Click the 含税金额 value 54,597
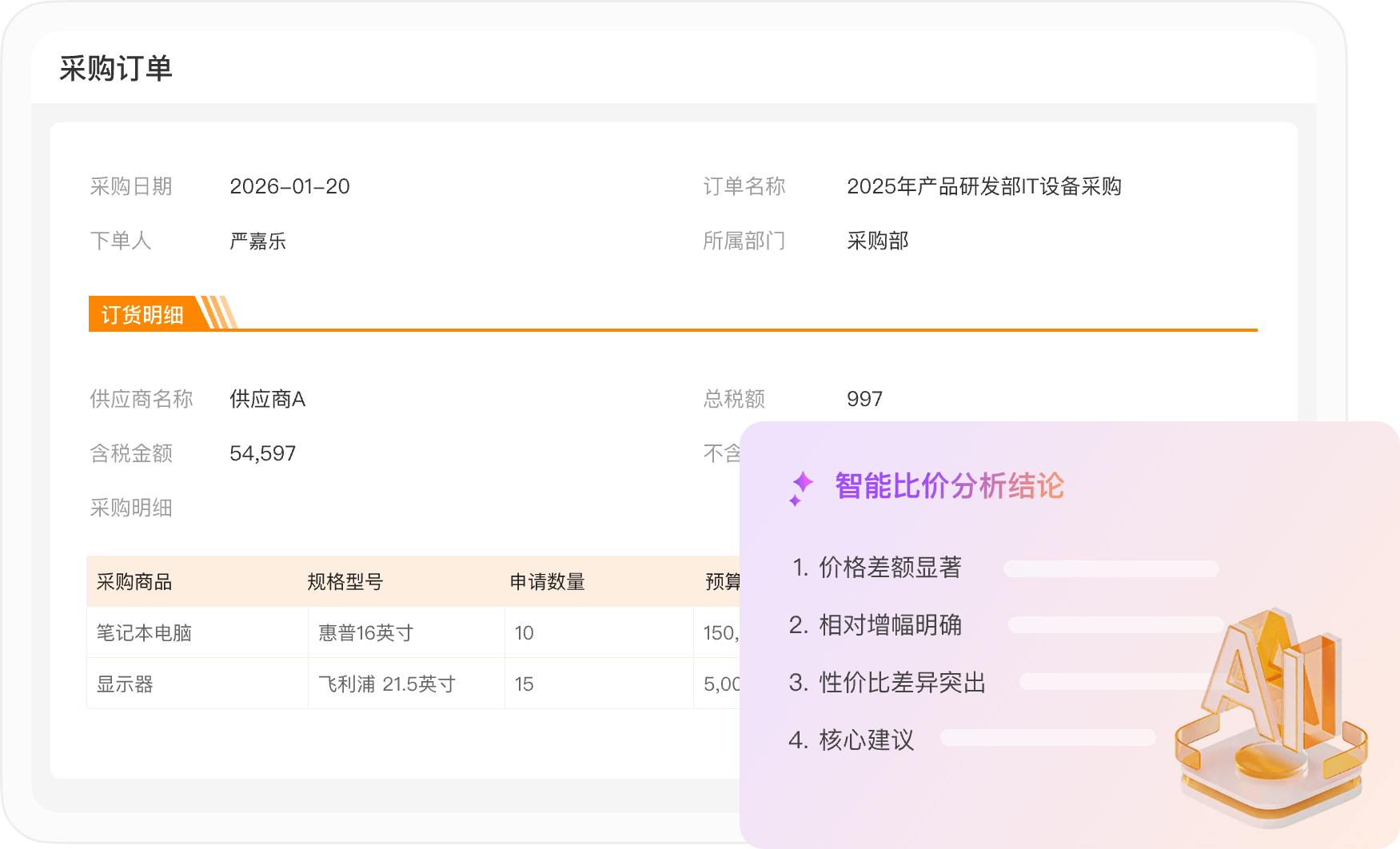Screen dimensions: 1400x849 click(262, 453)
